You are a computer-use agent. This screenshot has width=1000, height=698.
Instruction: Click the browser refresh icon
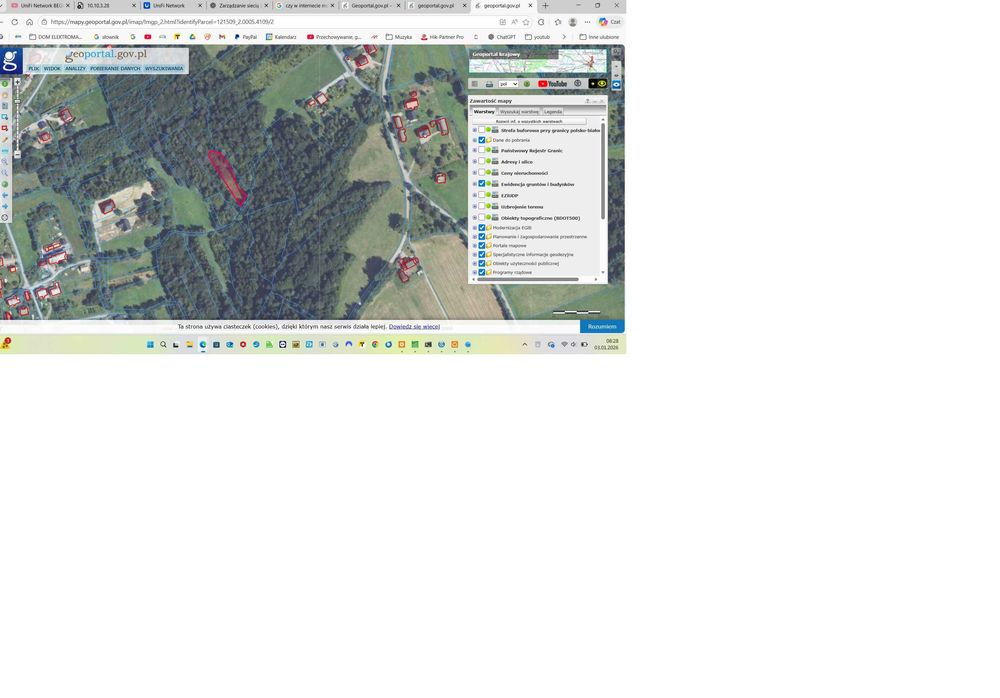point(15,22)
